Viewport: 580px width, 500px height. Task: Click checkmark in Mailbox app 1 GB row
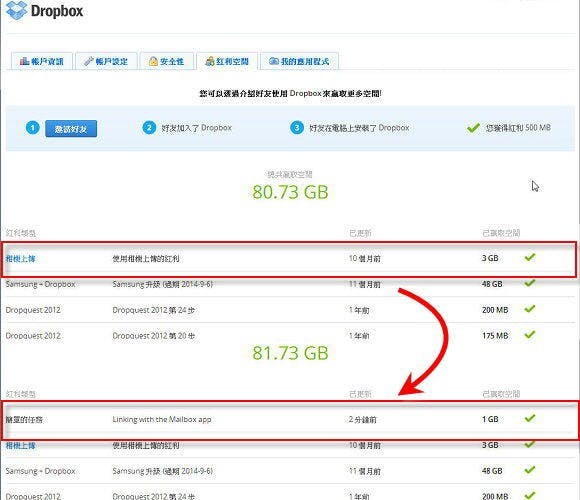[x=530, y=418]
